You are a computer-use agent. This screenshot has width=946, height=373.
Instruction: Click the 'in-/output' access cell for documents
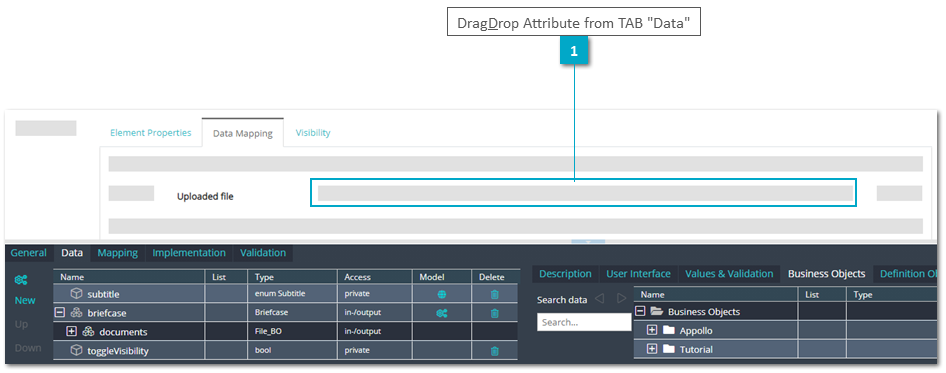374,332
